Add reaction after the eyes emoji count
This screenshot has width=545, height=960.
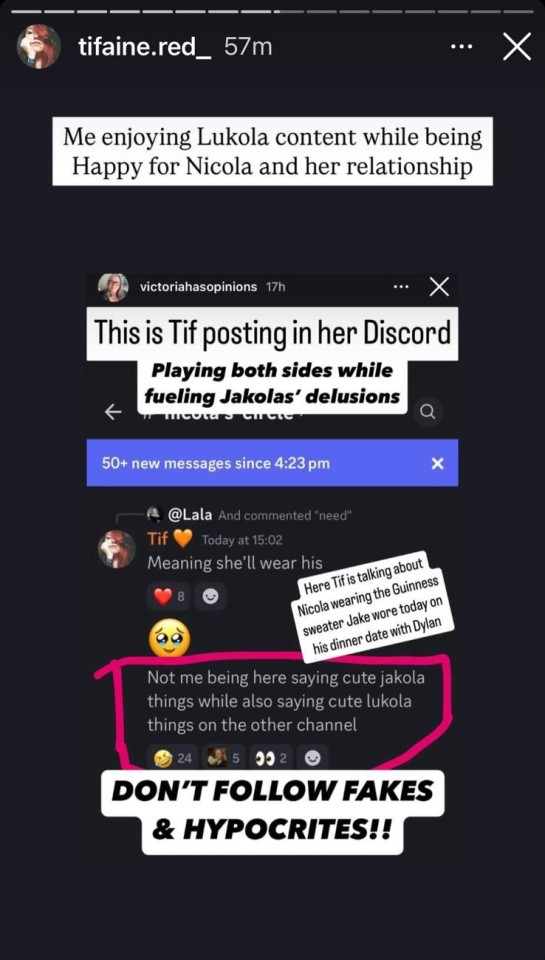click(x=313, y=759)
